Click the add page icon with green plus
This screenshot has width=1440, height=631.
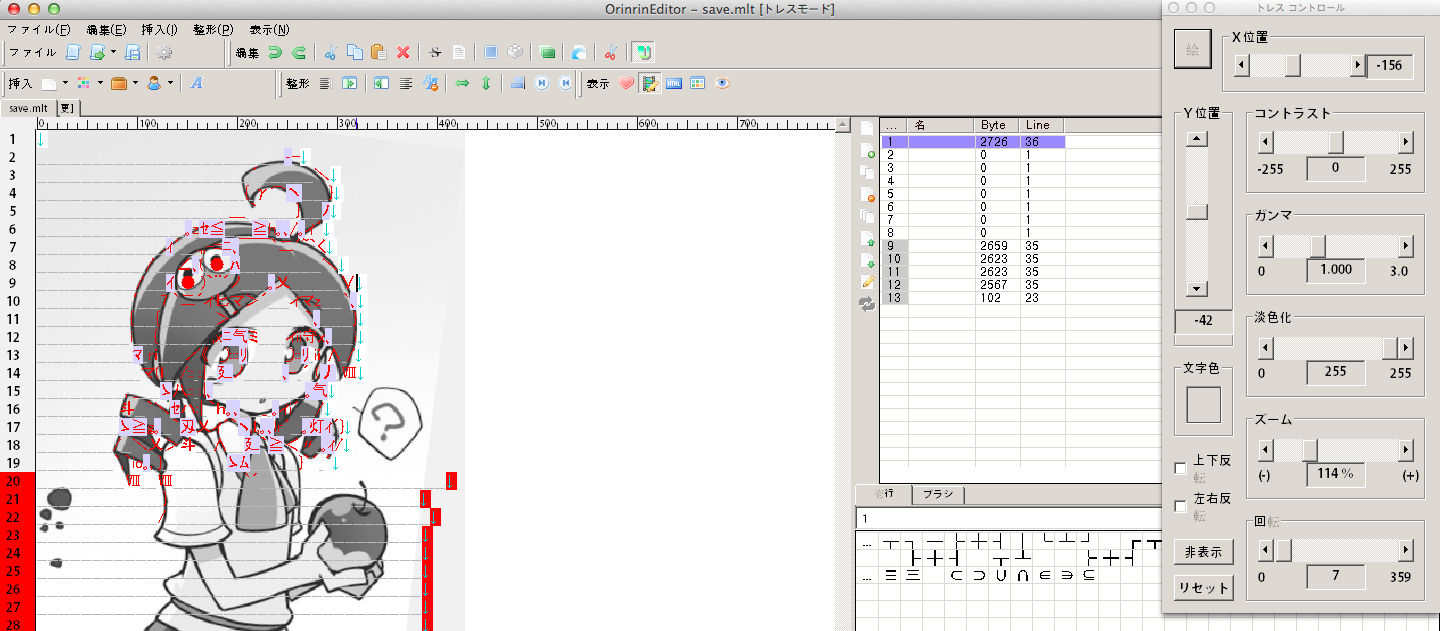pyautogui.click(x=867, y=151)
